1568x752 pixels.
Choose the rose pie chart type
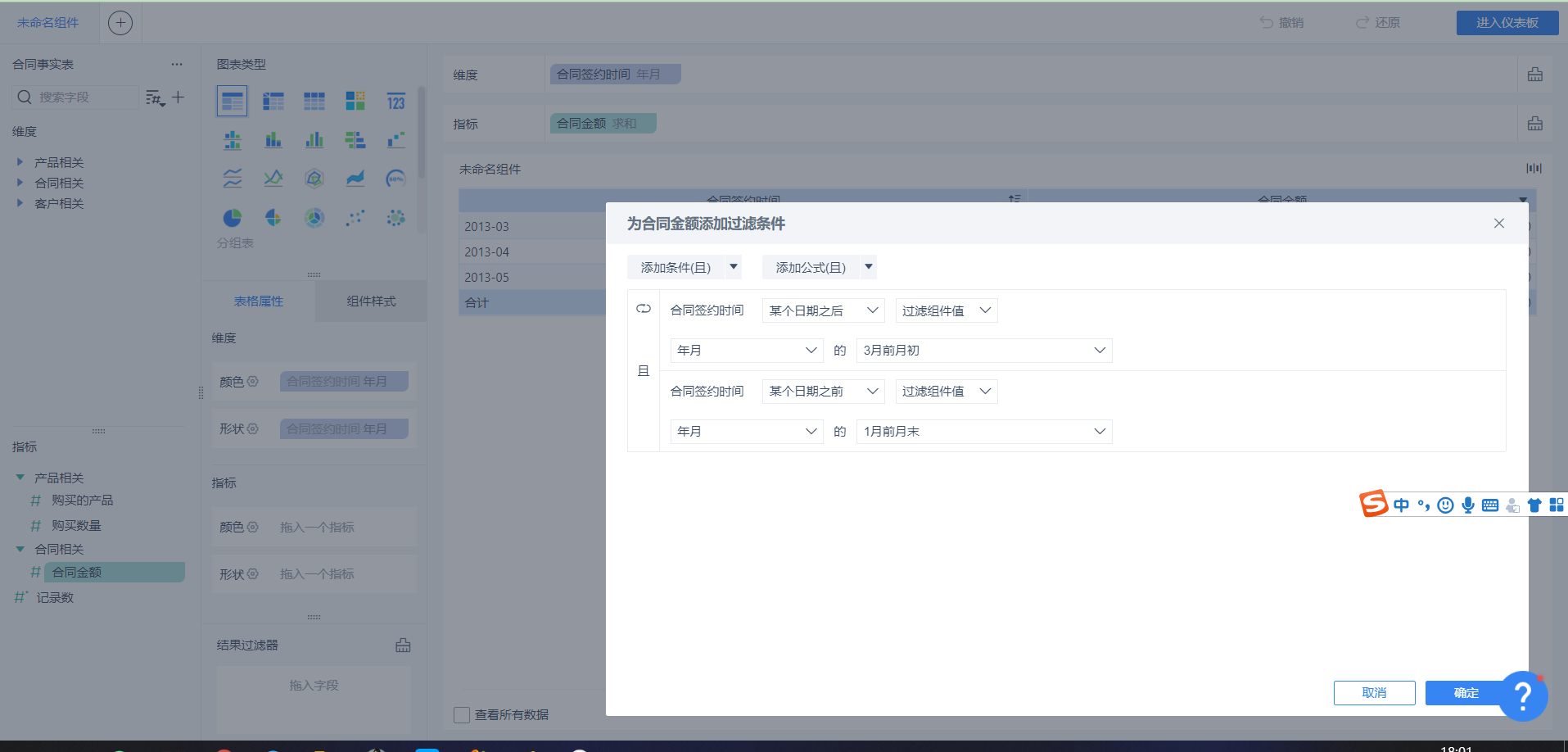pos(273,217)
